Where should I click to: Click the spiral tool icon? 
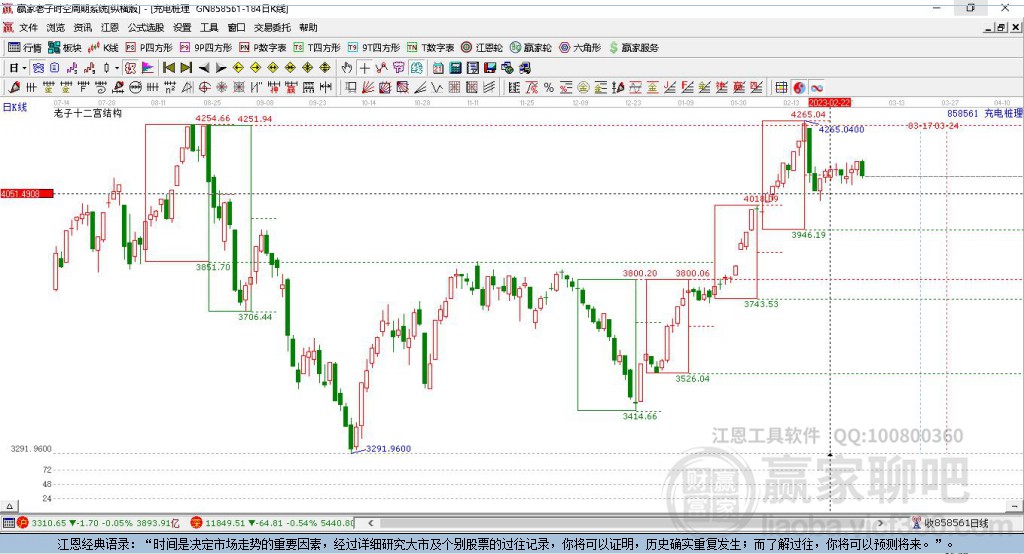point(101,88)
